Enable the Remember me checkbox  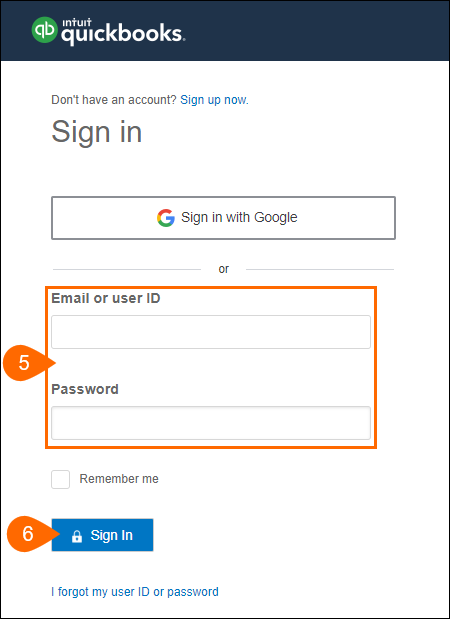coord(60,479)
